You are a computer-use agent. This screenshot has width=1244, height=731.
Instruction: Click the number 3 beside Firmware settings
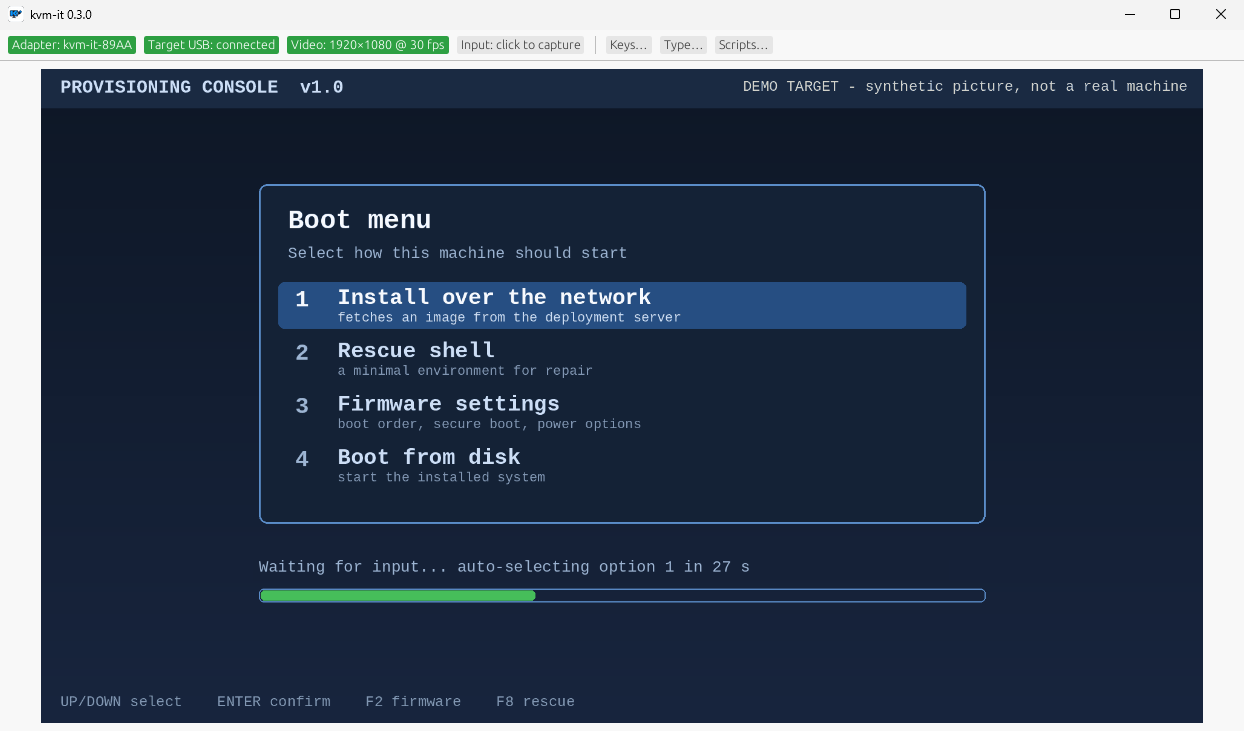pyautogui.click(x=302, y=406)
